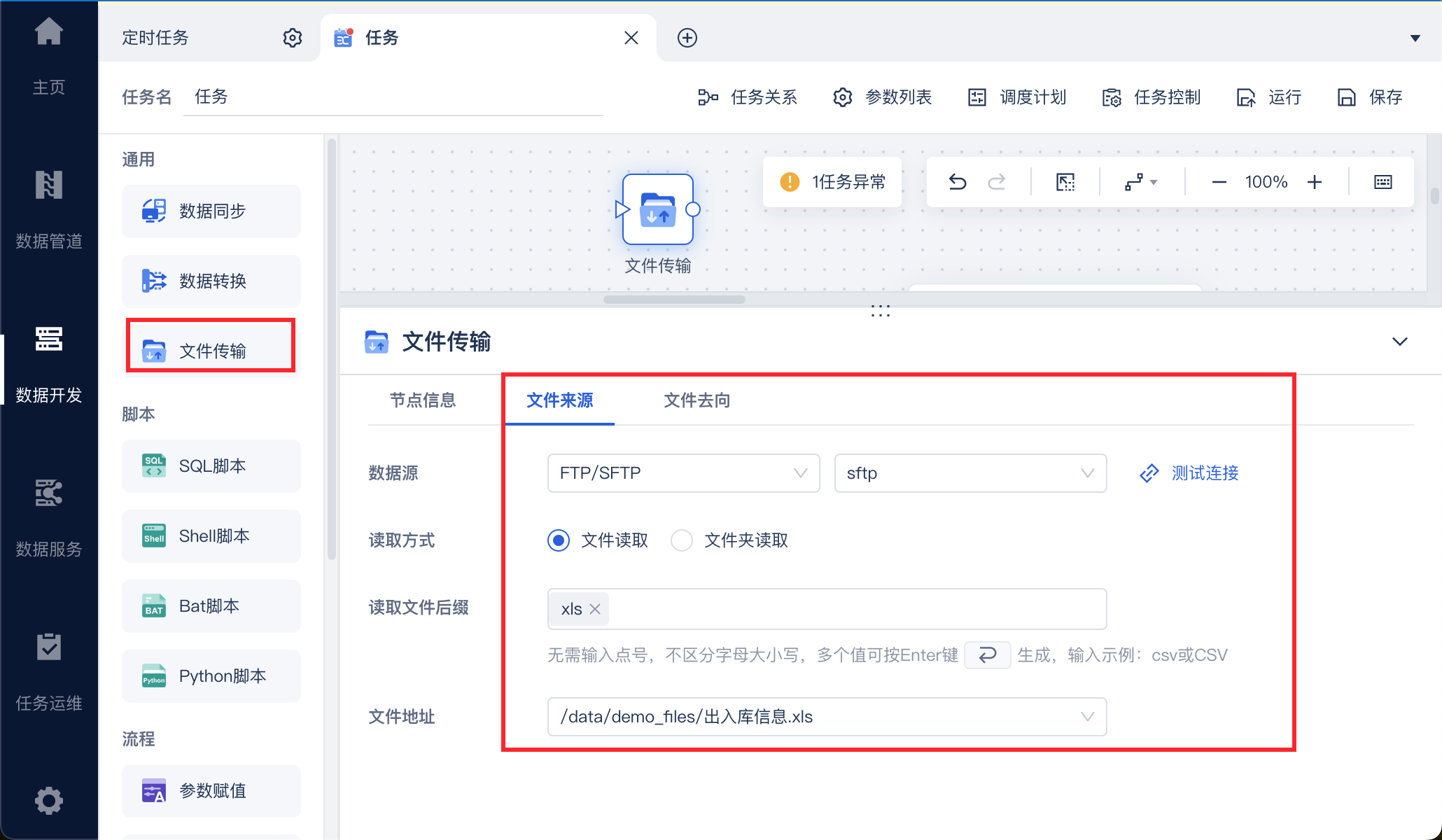Select 文件读取 radio button

[559, 540]
